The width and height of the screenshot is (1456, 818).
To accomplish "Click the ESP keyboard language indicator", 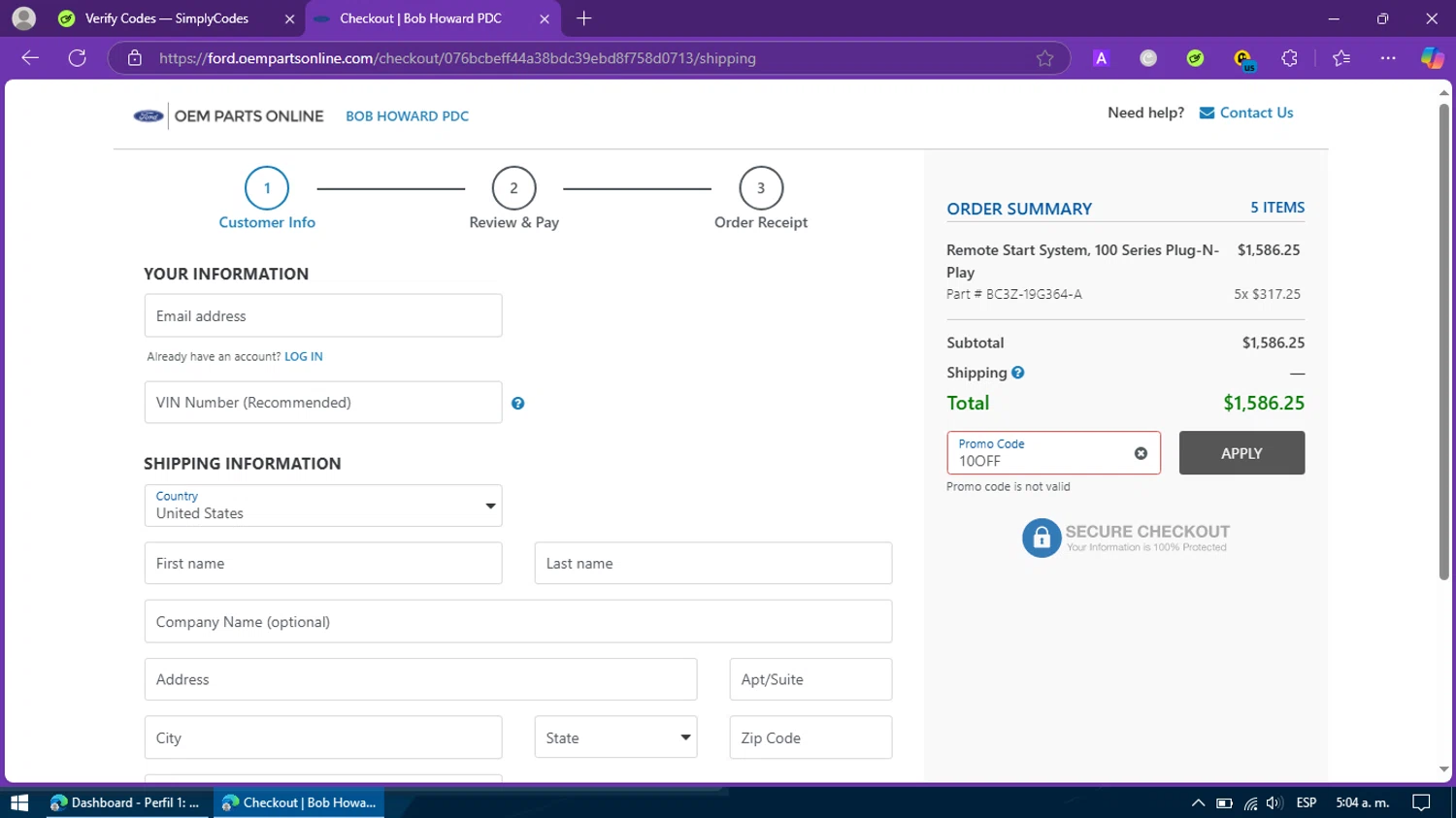I will point(1307,802).
